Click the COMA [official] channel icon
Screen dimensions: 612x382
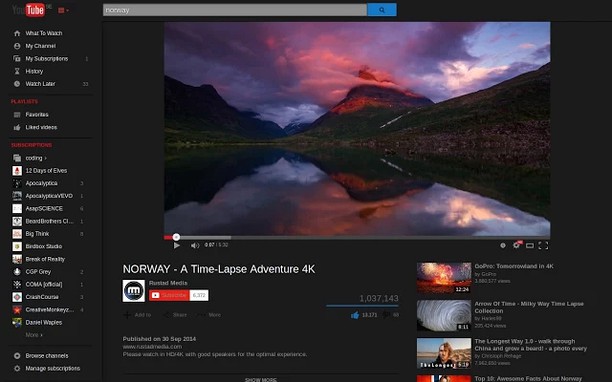tap(17, 284)
